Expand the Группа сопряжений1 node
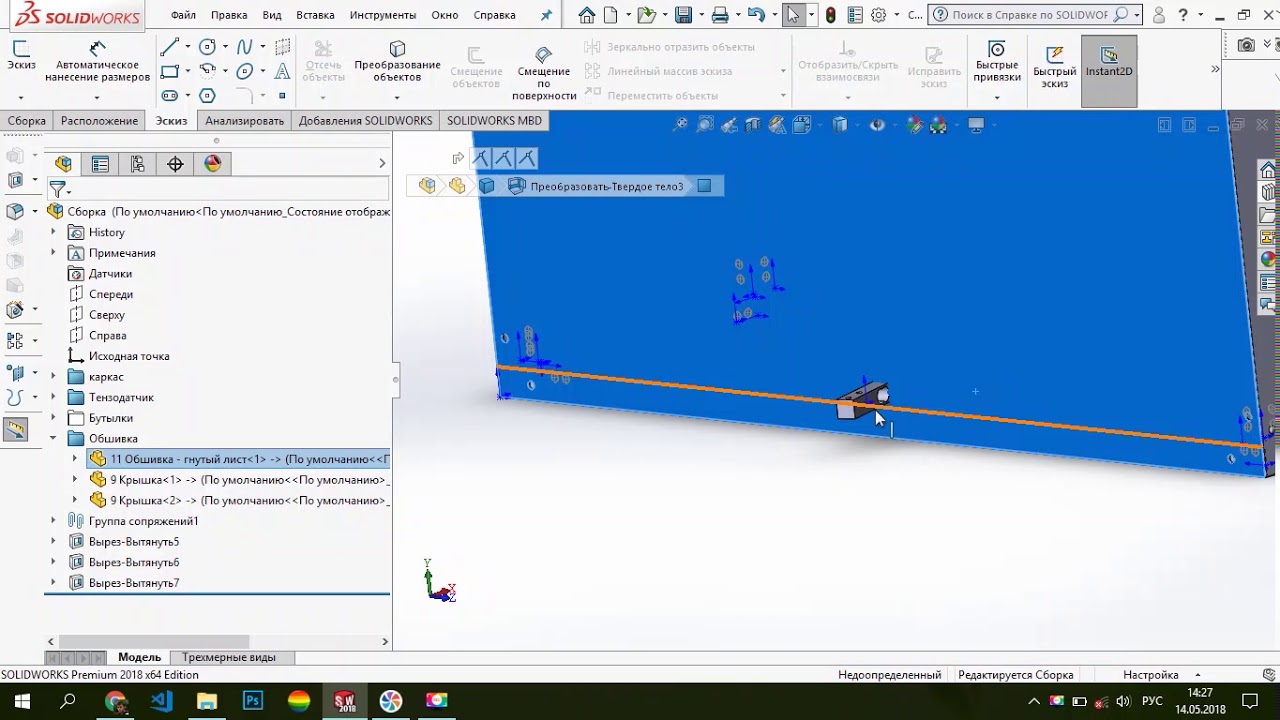 (x=53, y=521)
